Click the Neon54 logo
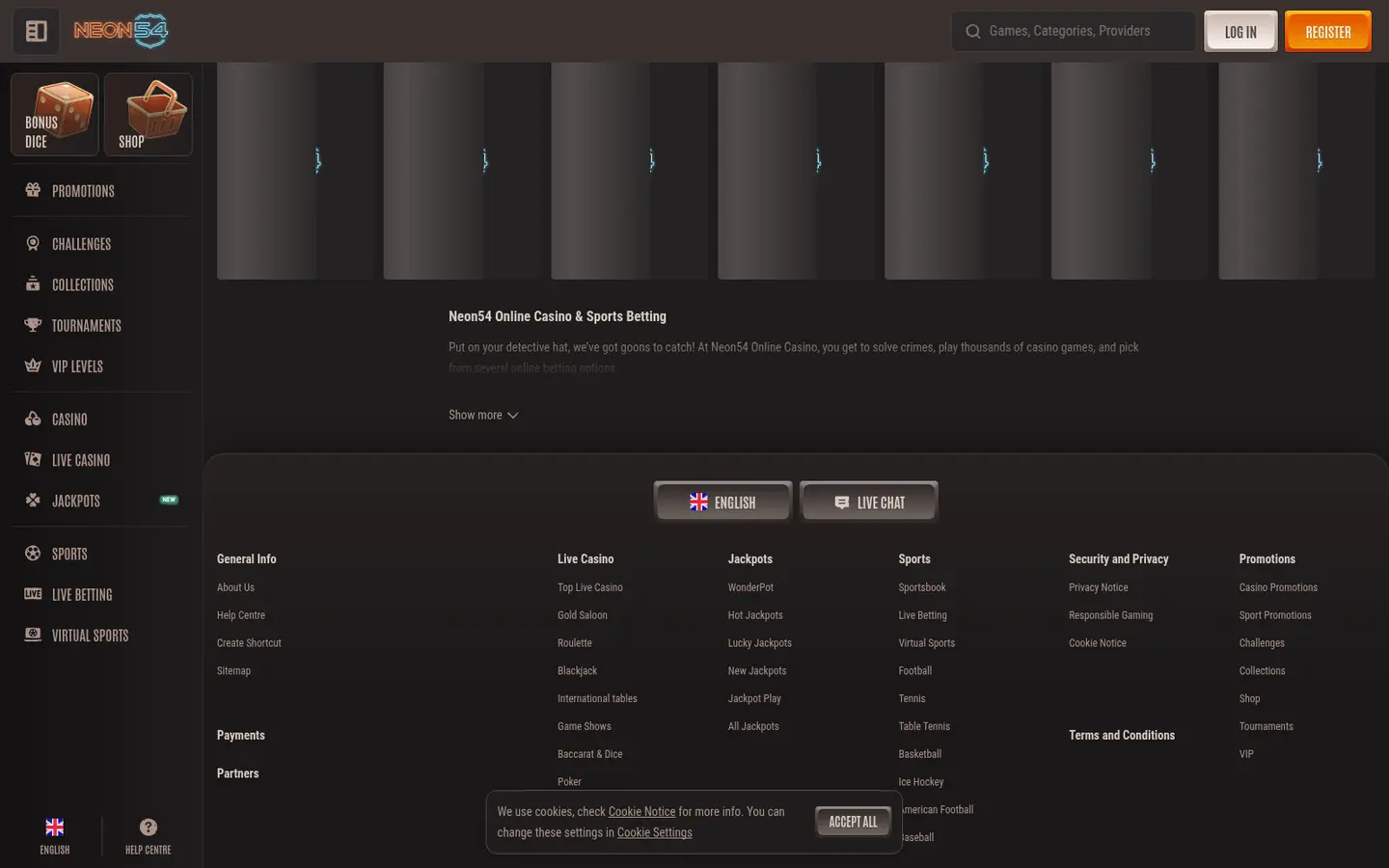The width and height of the screenshot is (1389, 868). point(121,31)
